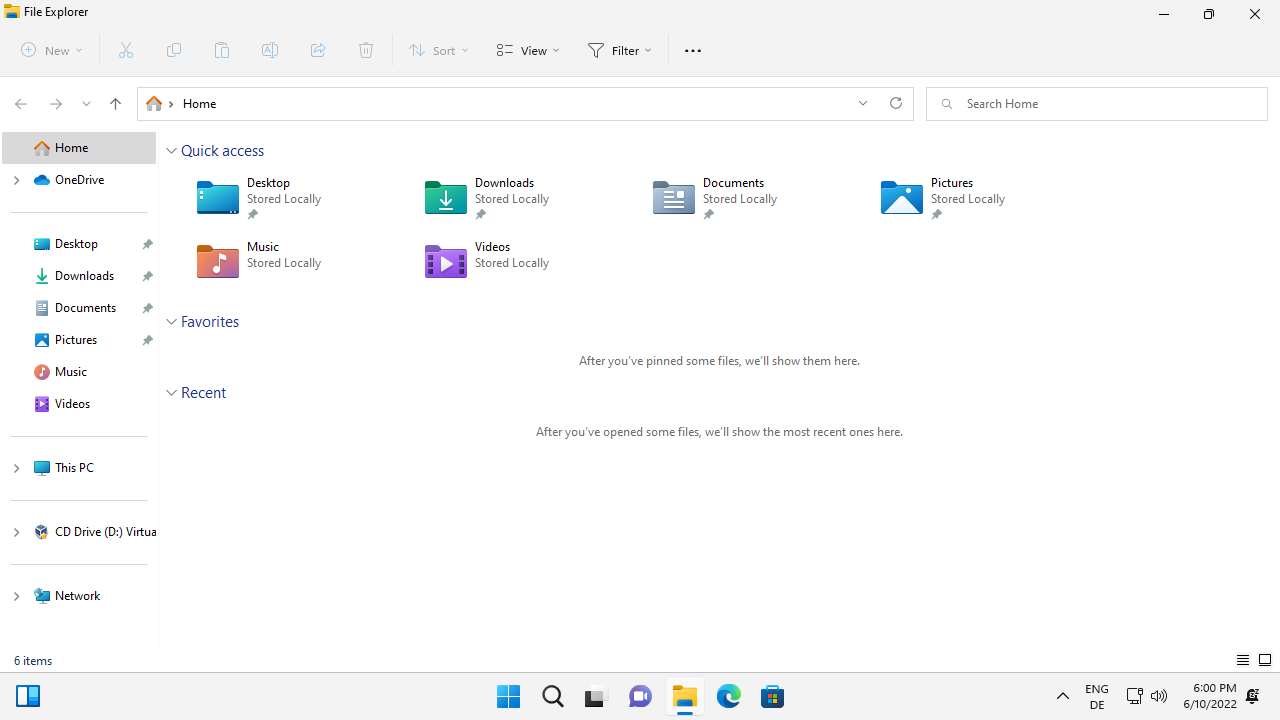Click the Paste icon
1280x720 pixels.
pos(222,50)
